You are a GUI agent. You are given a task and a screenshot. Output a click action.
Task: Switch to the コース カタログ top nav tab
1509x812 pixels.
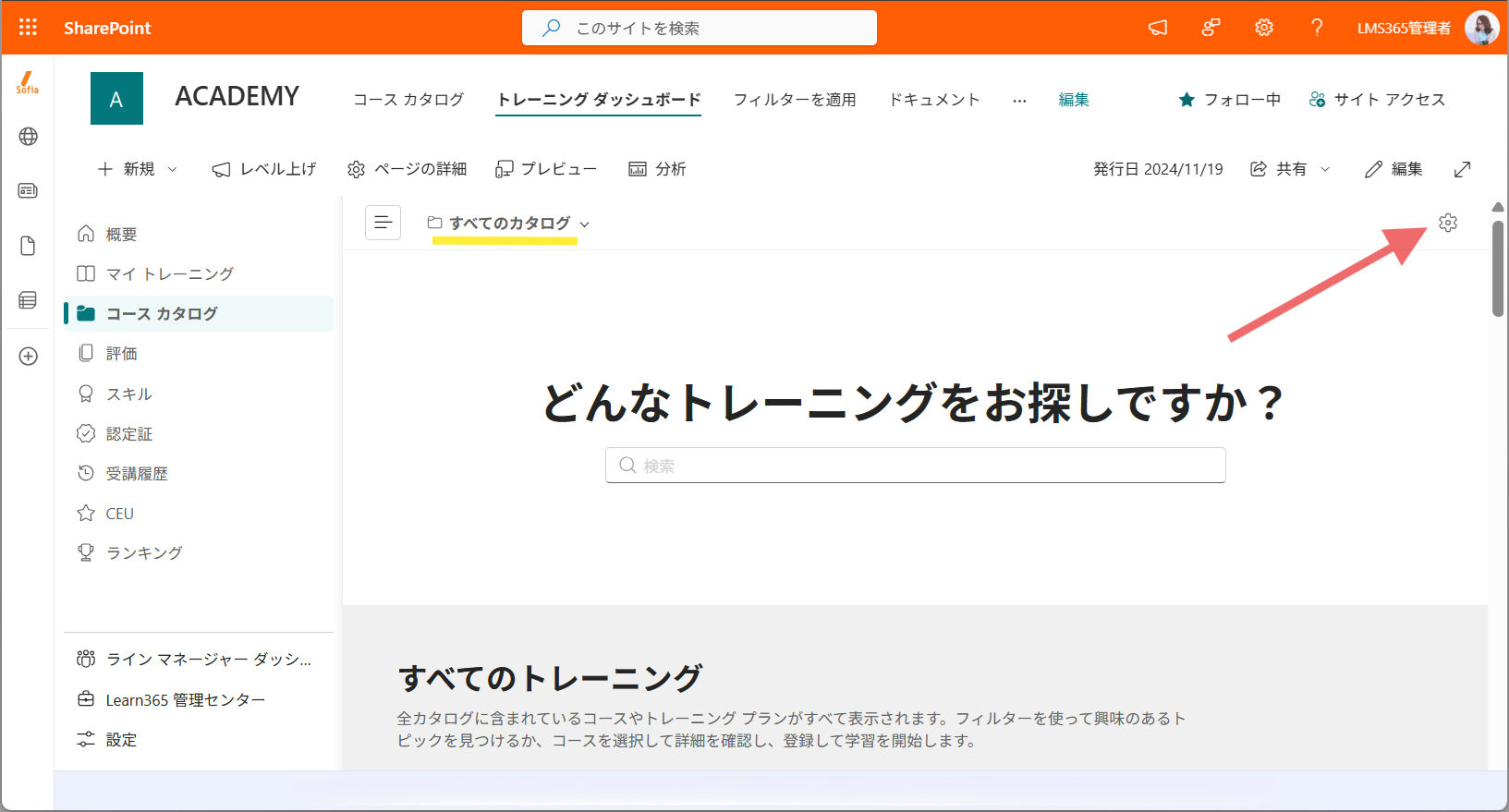[x=408, y=100]
